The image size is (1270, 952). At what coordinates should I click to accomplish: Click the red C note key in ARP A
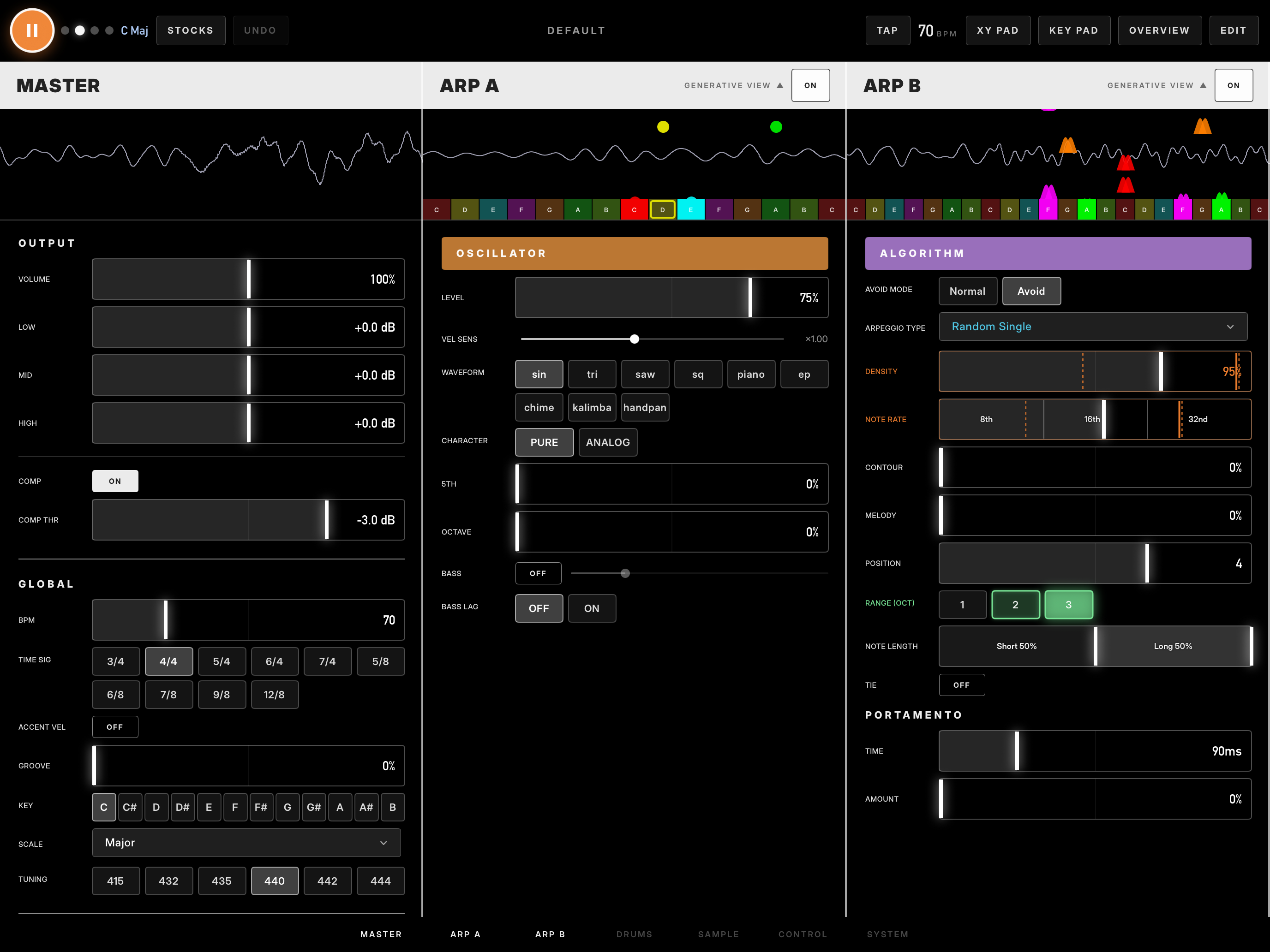(x=634, y=209)
